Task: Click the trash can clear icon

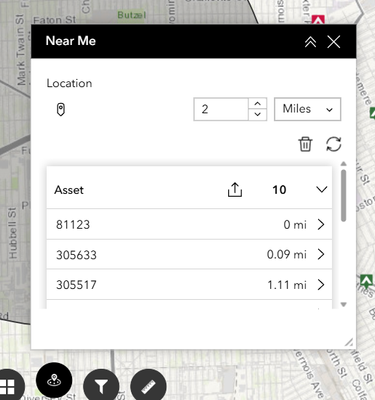Action: pyautogui.click(x=305, y=144)
